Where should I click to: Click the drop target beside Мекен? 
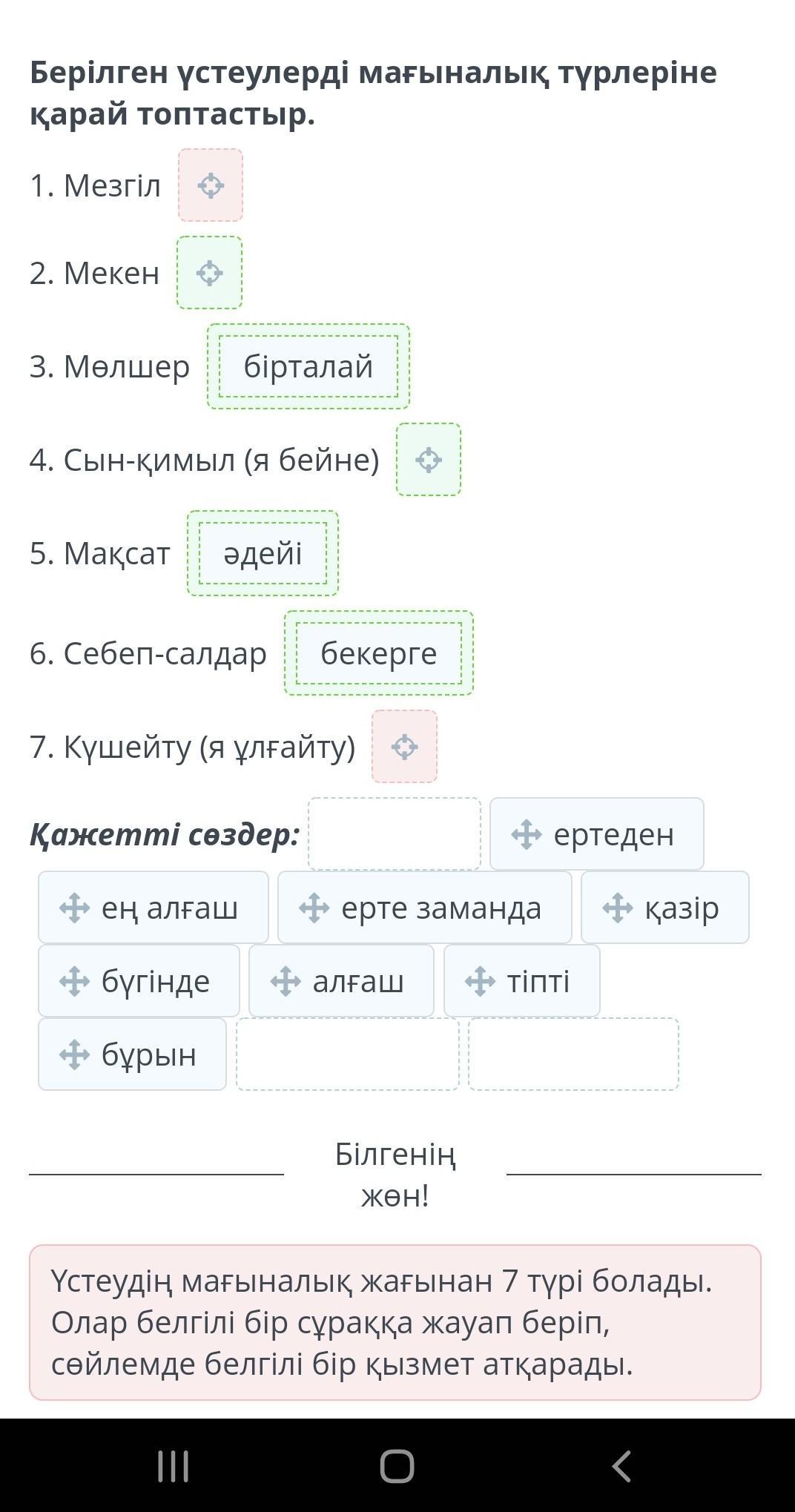[209, 273]
